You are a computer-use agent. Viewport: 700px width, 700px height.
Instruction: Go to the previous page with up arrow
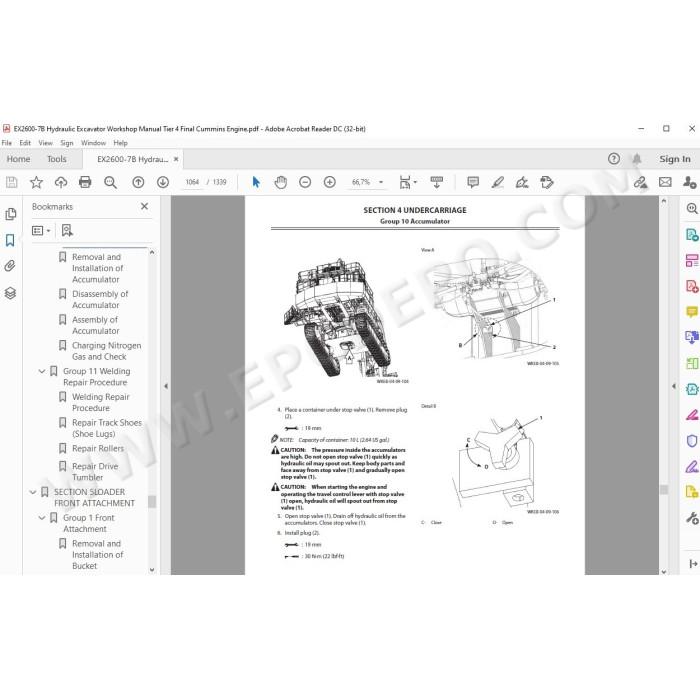138,182
